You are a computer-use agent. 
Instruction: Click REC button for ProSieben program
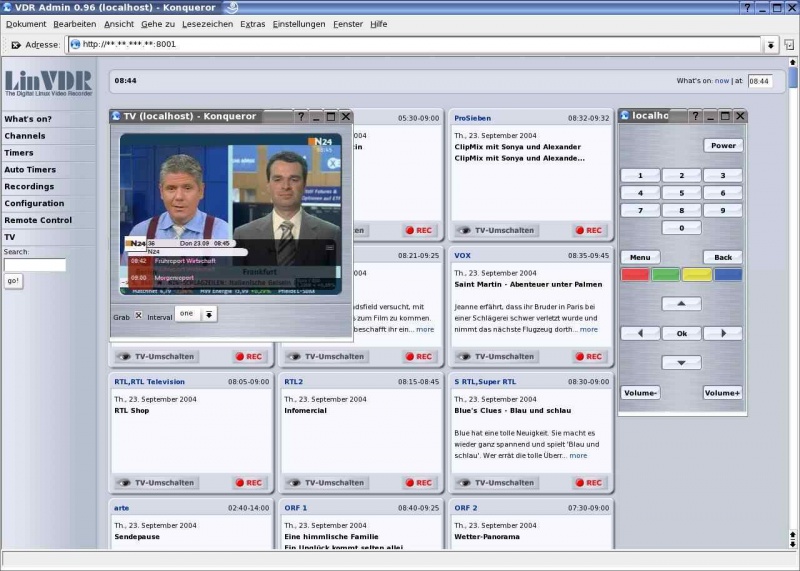(x=589, y=230)
